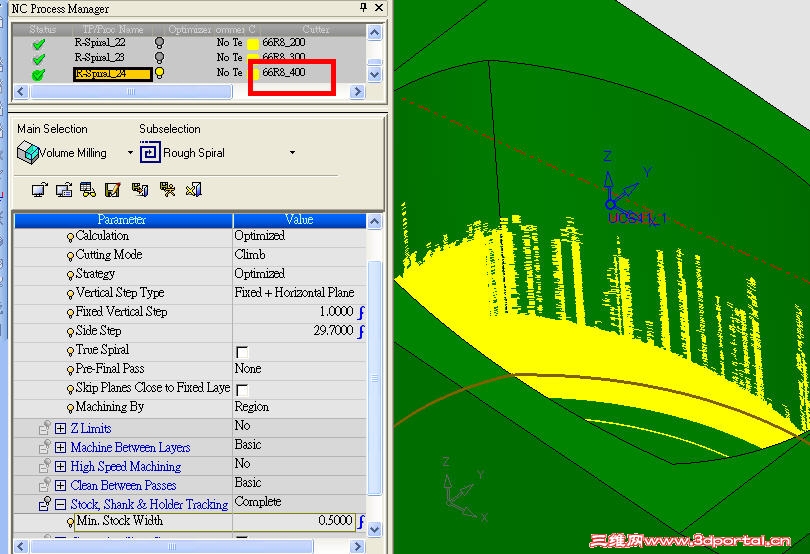The width and height of the screenshot is (810, 554).
Task: Toggle the yellow lightbulb on the R-Spiral_24 row
Action: 160,73
